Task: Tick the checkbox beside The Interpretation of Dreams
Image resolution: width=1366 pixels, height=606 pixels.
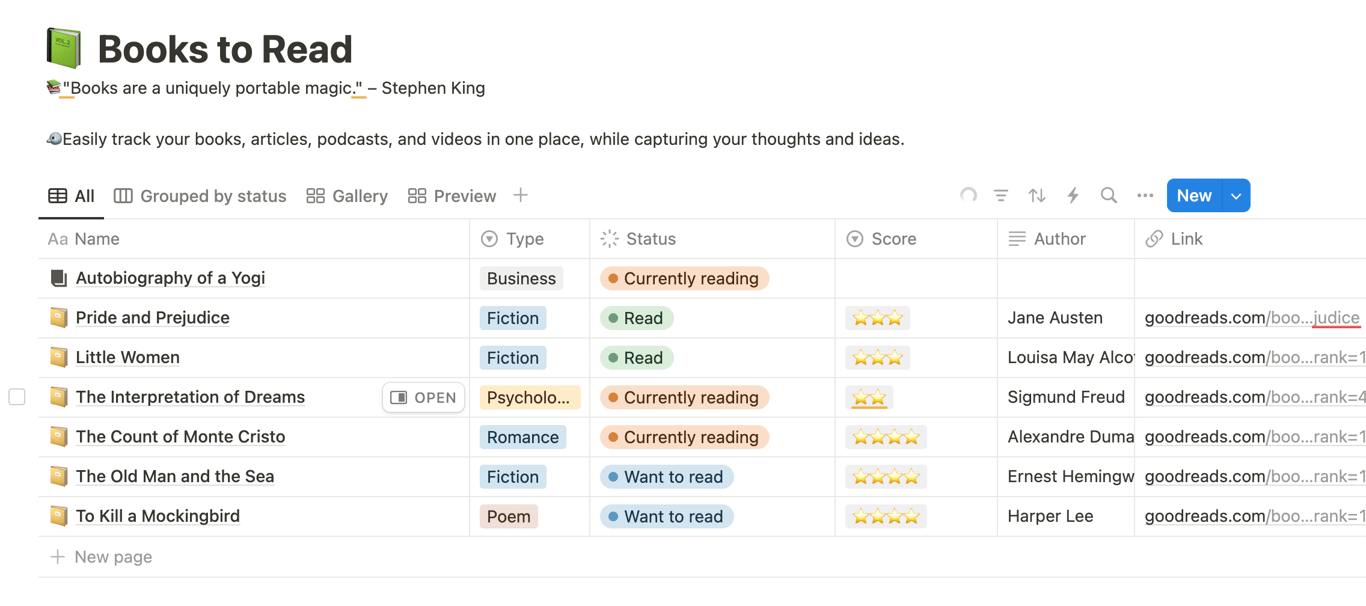Action: tap(17, 397)
